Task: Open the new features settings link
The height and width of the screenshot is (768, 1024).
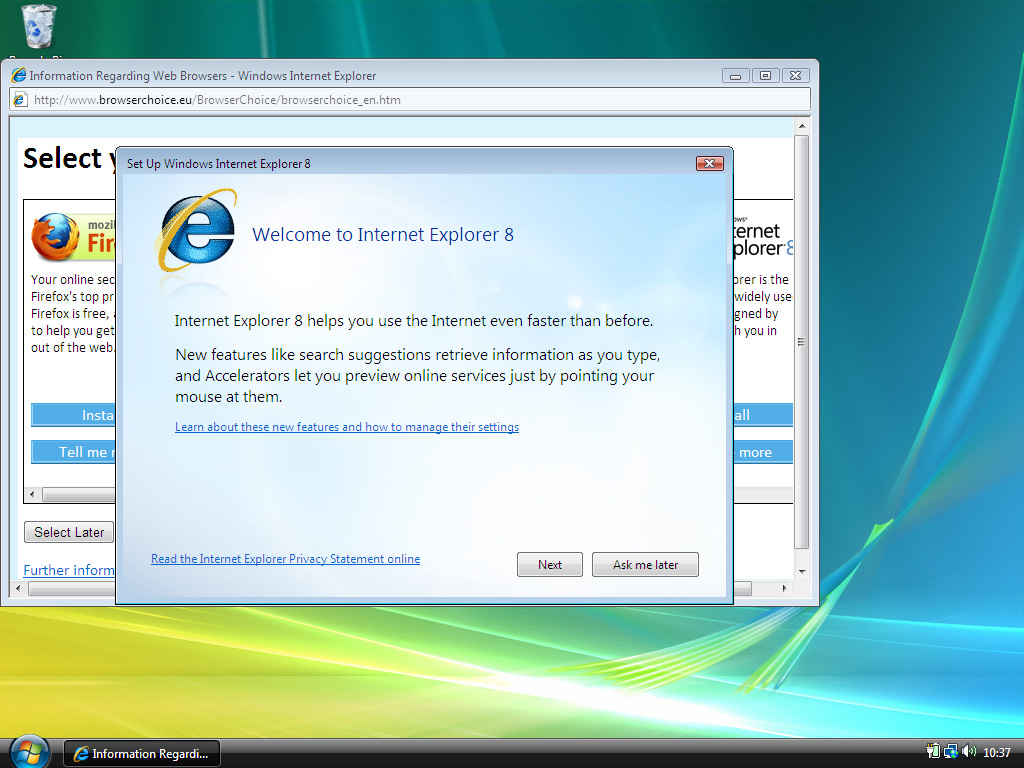Action: coord(347,427)
